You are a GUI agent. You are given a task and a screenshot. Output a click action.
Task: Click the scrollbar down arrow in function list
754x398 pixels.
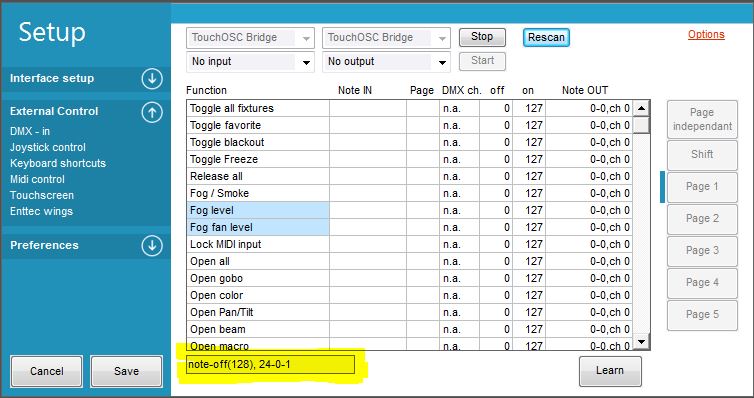pyautogui.click(x=641, y=341)
